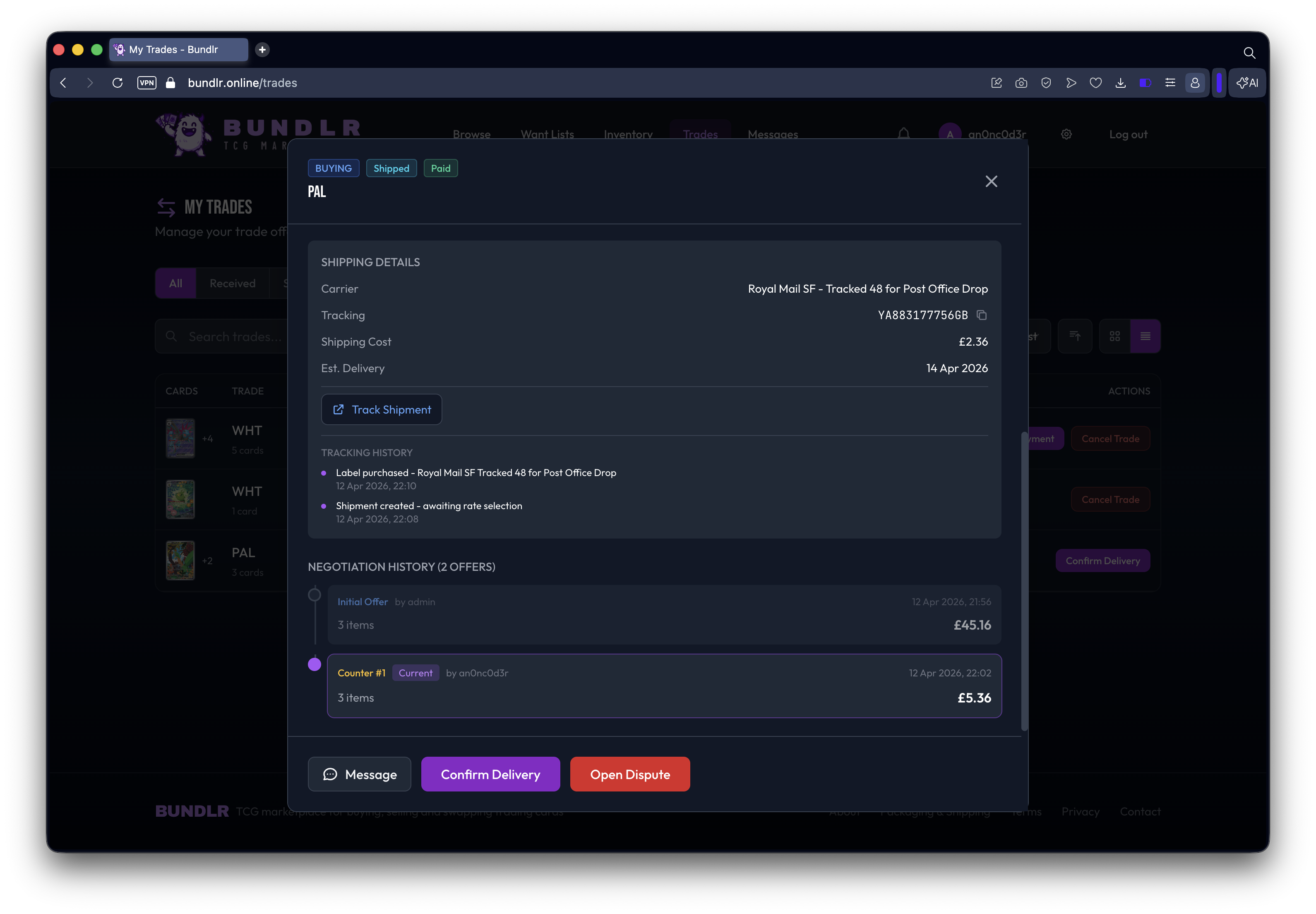This screenshot has height=914, width=1316.
Task: Click the Privacy footer link
Action: 1080,811
